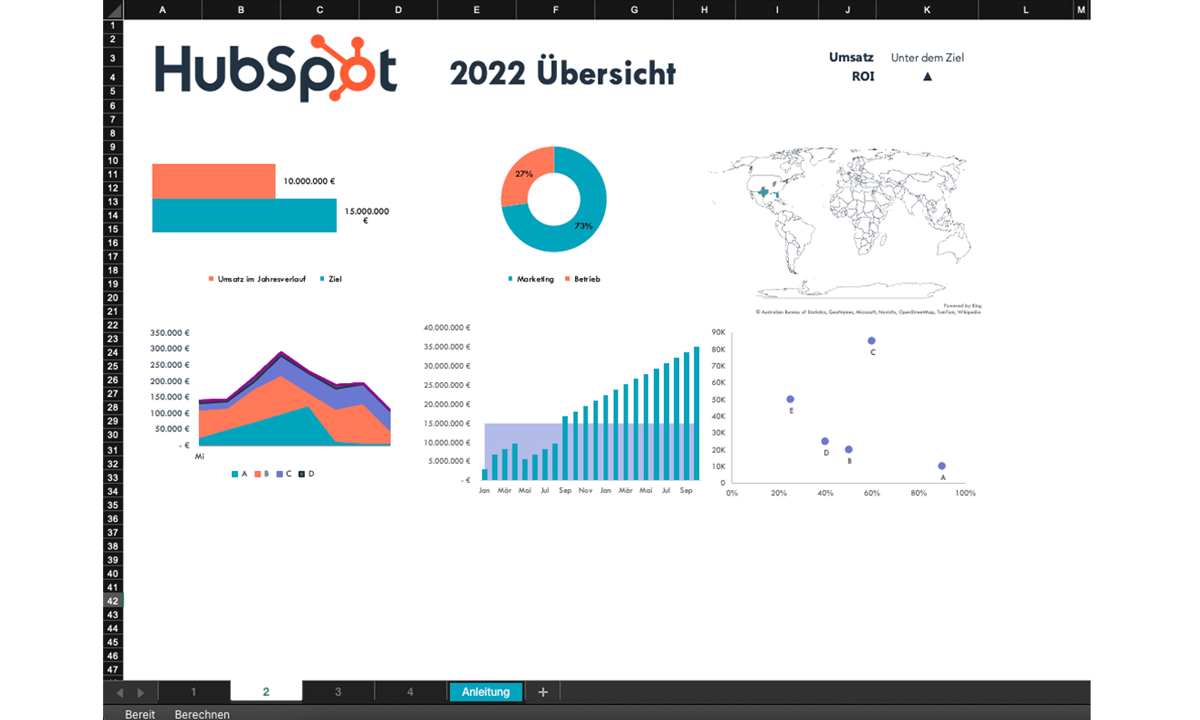Select column G header
1200x720 pixels.
pyautogui.click(x=633, y=10)
